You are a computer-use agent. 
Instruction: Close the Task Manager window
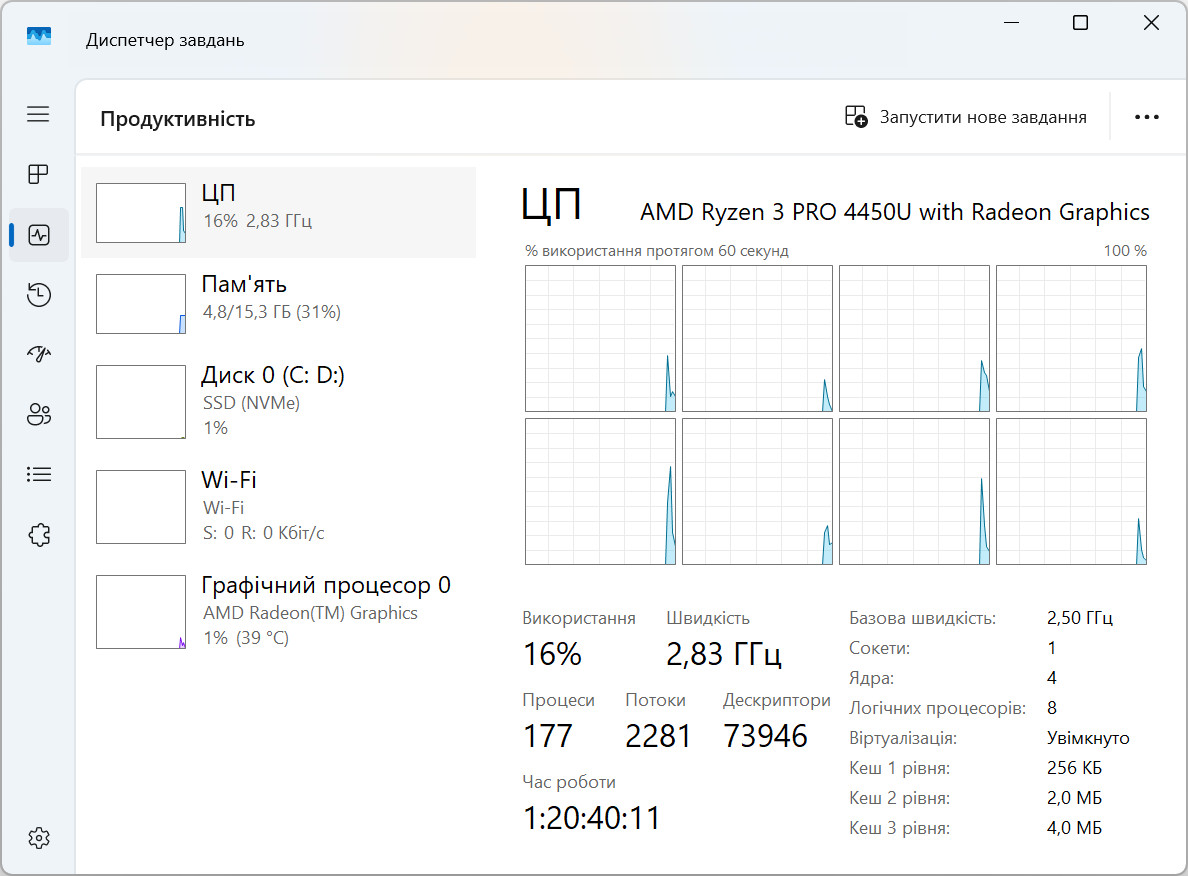1151,23
